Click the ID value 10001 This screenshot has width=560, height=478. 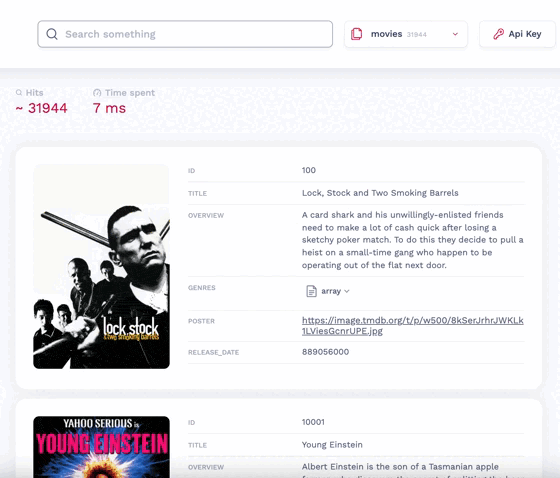click(313, 422)
